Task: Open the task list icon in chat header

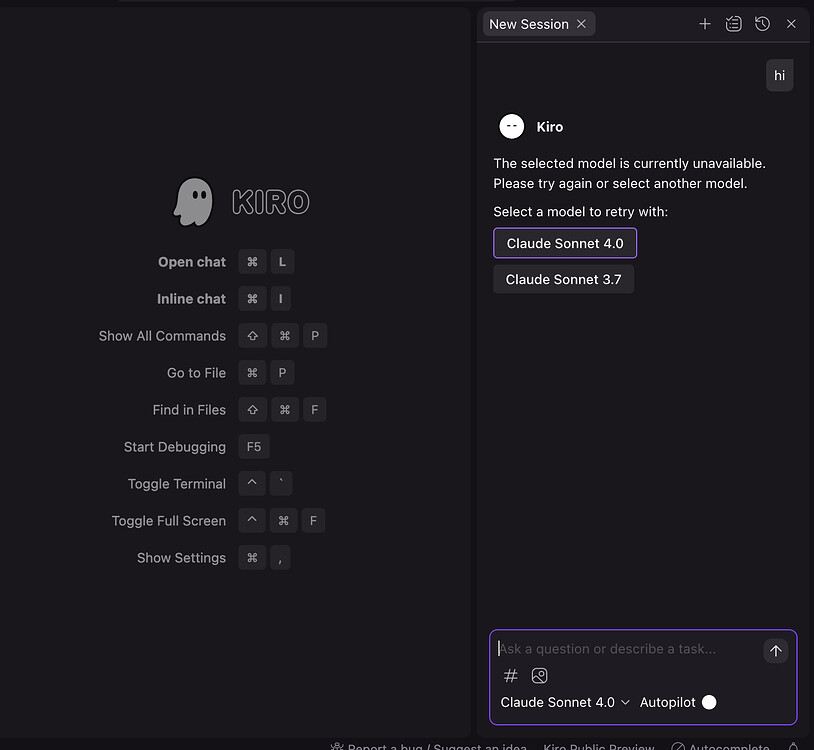Action: click(733, 24)
